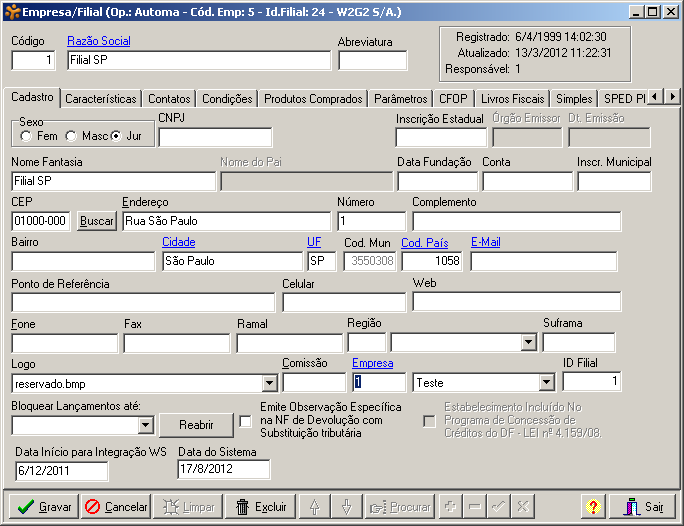
Task: Open the Logo dropdown arrow
Action: 270,383
